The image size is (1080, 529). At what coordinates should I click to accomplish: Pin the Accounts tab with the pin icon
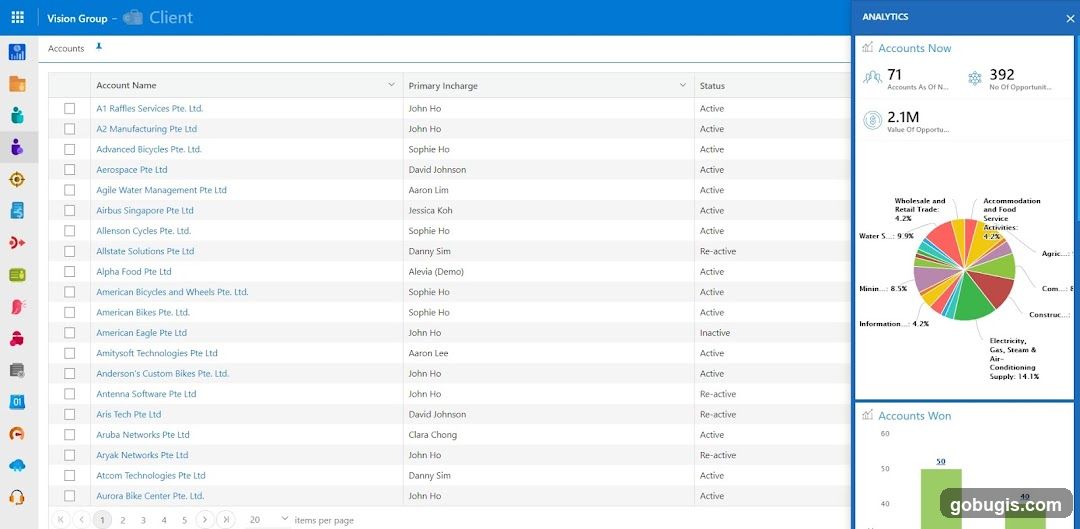click(98, 47)
